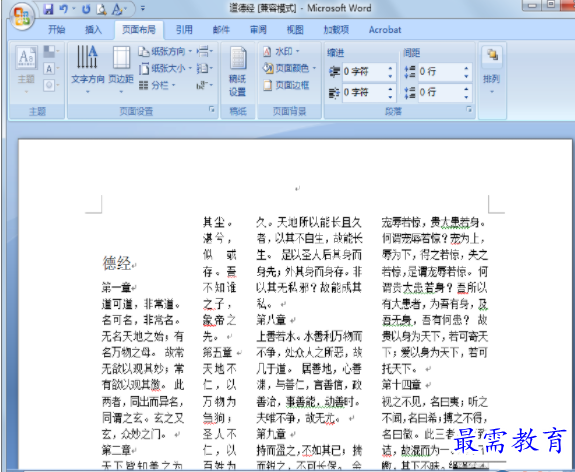Open the hyphenation dropdown icon

pos(205,85)
